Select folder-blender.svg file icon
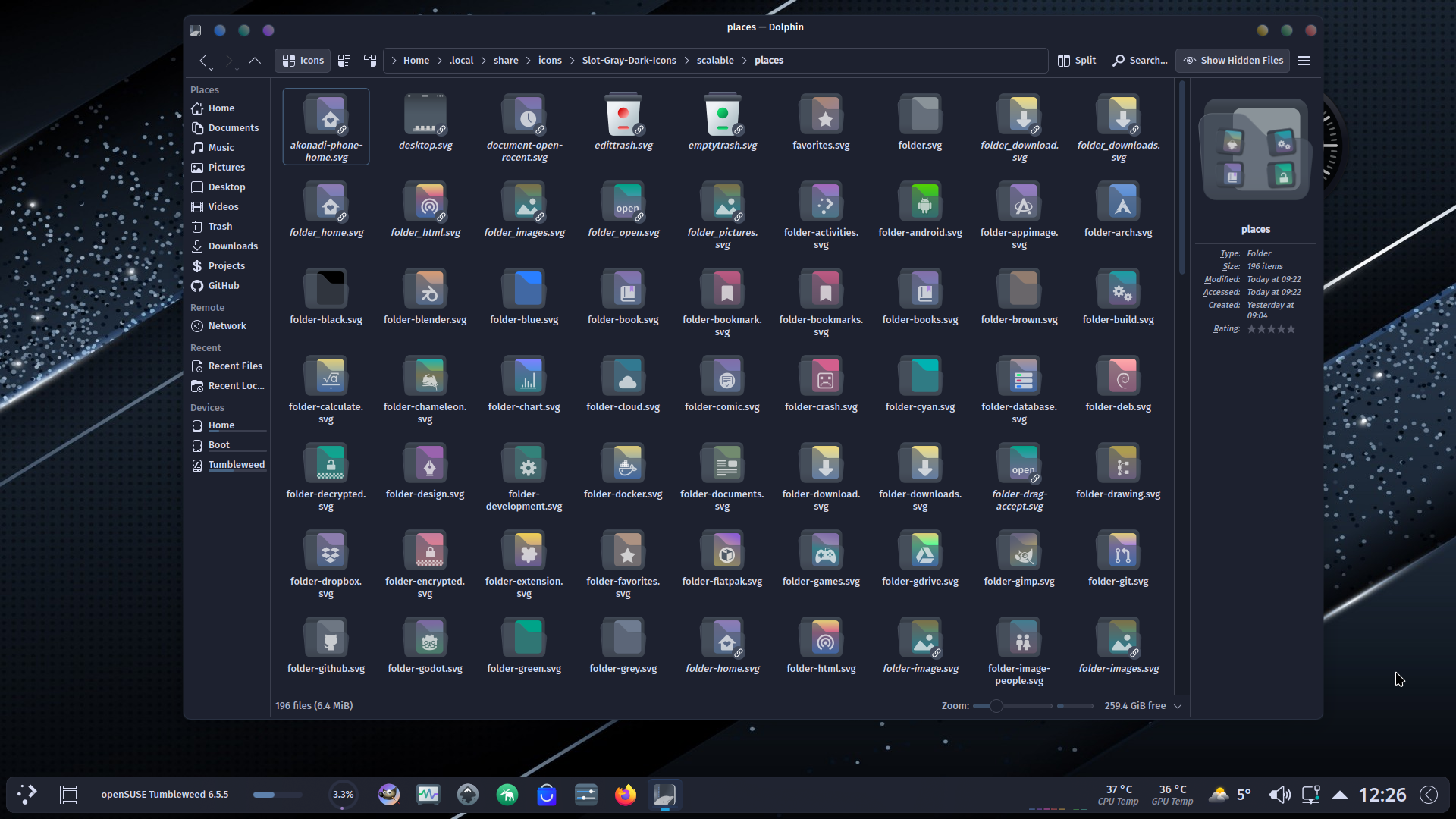This screenshot has width=1456, height=819. tap(425, 290)
